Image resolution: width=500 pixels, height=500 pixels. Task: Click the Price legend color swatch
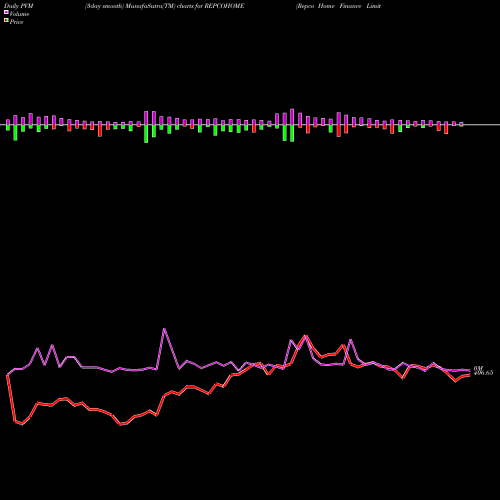pyautogui.click(x=6, y=21)
